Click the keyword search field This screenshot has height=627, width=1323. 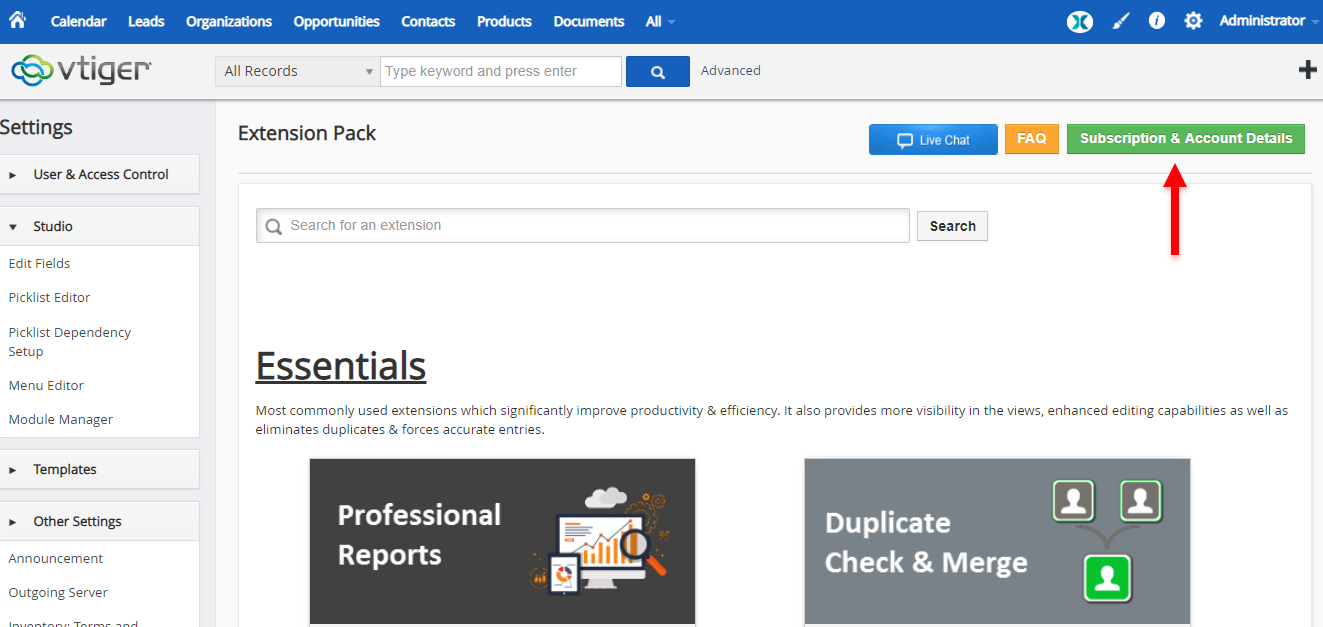(501, 71)
